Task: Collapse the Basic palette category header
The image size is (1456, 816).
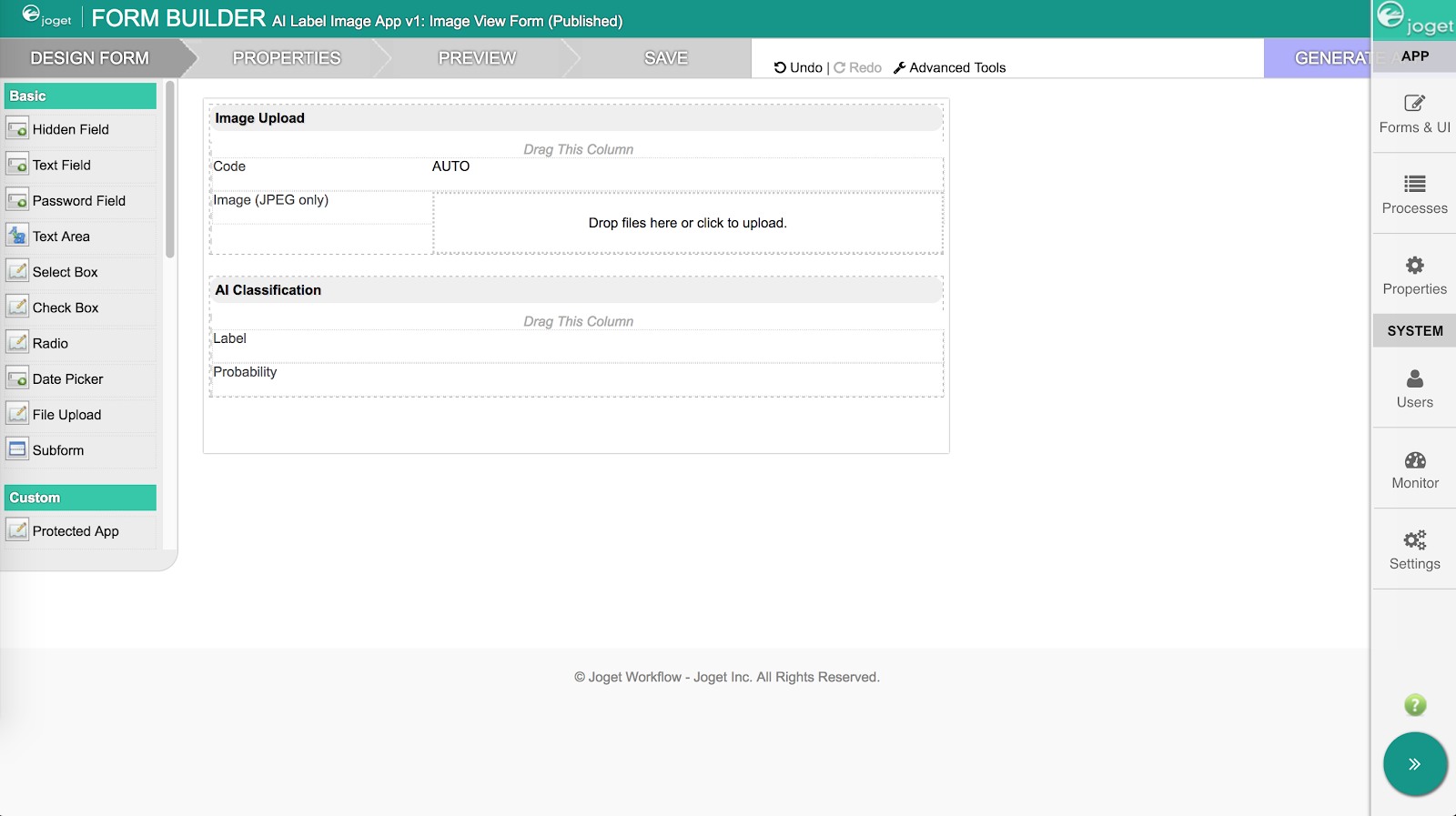Action: 80,96
